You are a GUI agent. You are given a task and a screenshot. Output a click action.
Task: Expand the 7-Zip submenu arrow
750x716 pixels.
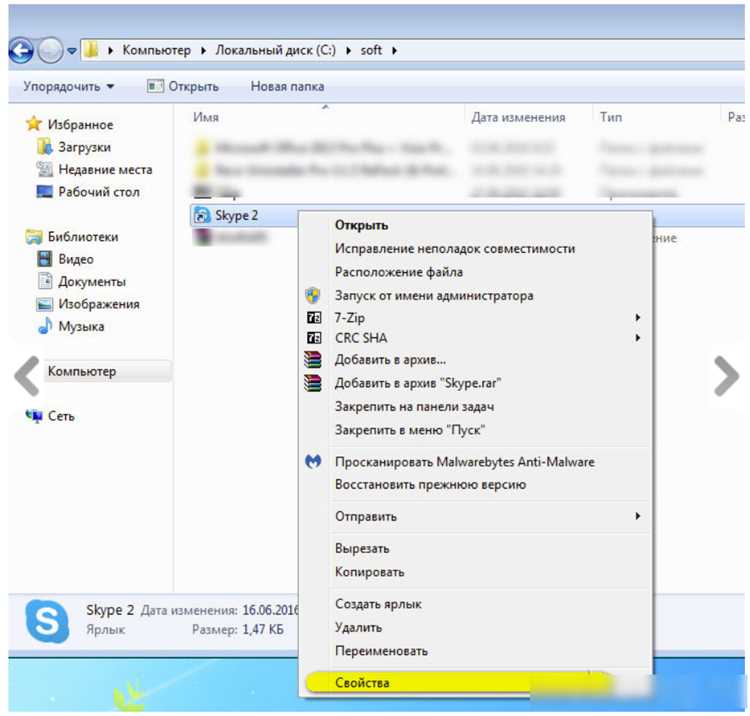pyautogui.click(x=638, y=318)
